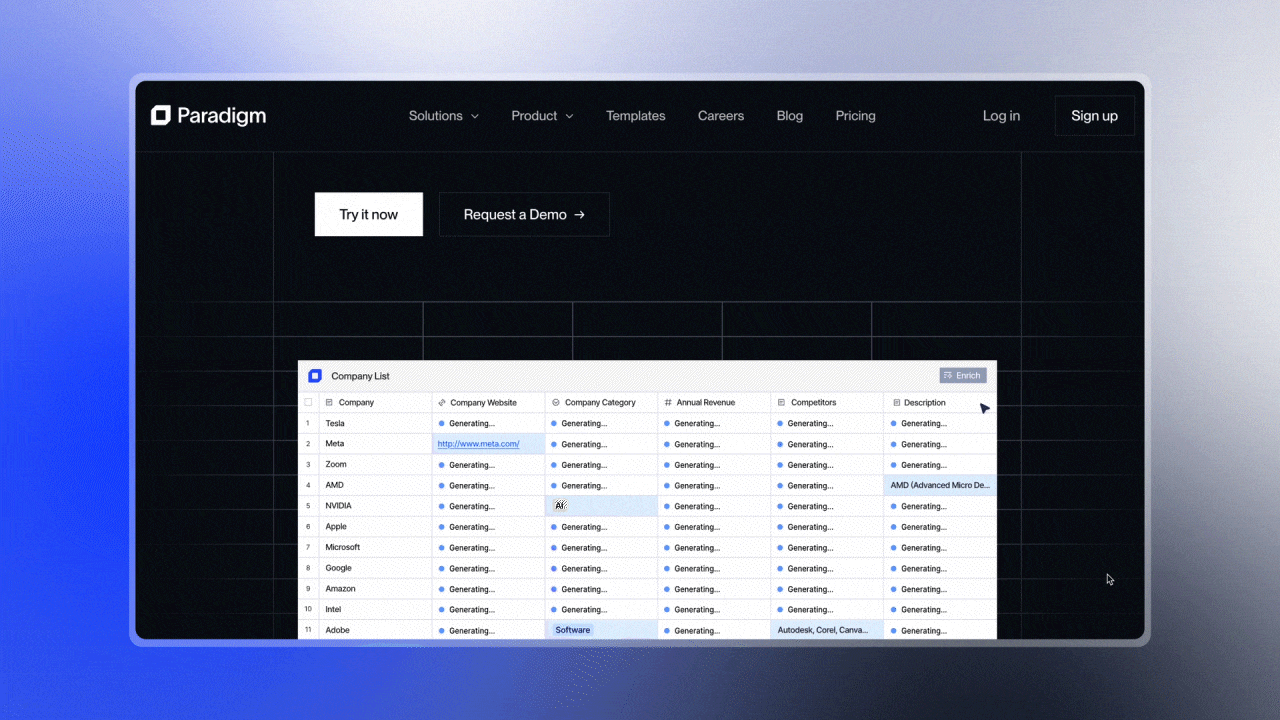This screenshot has width=1280, height=720.
Task: Click the Try it now button
Action: [x=368, y=214]
